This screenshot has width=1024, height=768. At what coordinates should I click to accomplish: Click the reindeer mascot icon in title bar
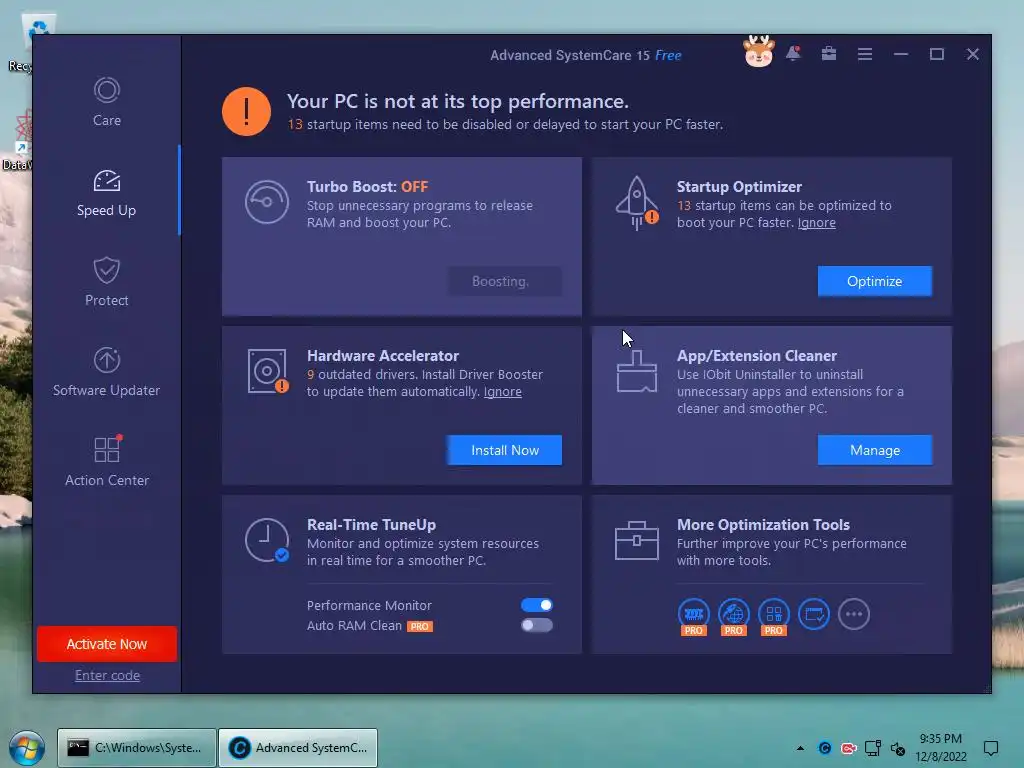758,52
